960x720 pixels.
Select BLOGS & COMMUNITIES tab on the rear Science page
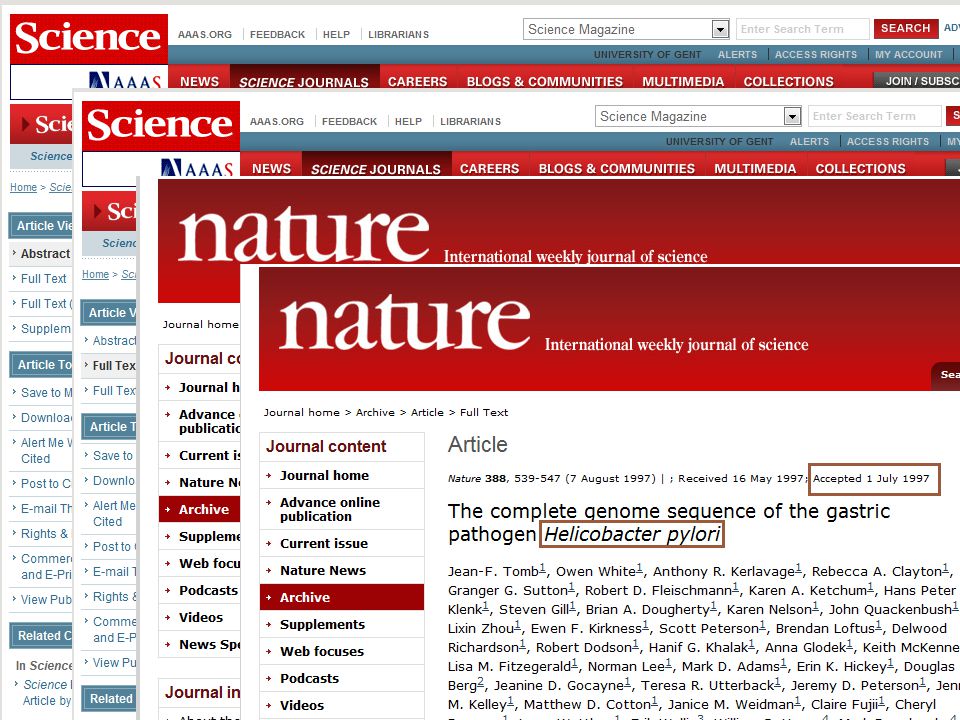[x=545, y=81]
